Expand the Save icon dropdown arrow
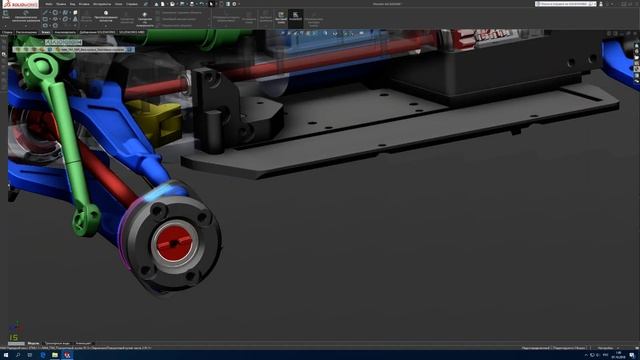The height and width of the screenshot is (360, 640). click(x=187, y=4)
